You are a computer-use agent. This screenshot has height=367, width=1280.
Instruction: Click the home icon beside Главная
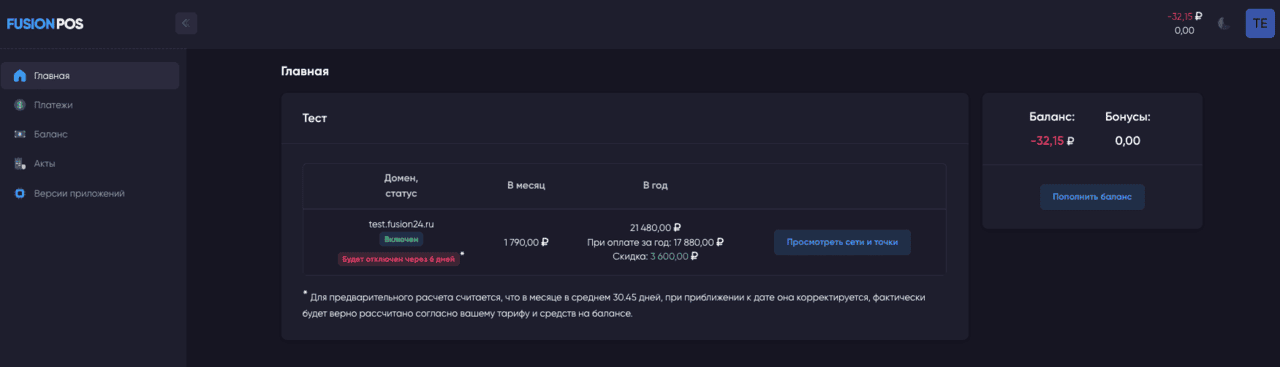(20, 76)
